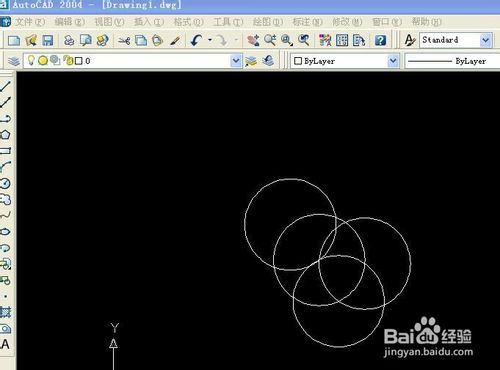Image resolution: width=500 pixels, height=370 pixels.
Task: Select the Revision Cloud tool
Action: [x=5, y=199]
